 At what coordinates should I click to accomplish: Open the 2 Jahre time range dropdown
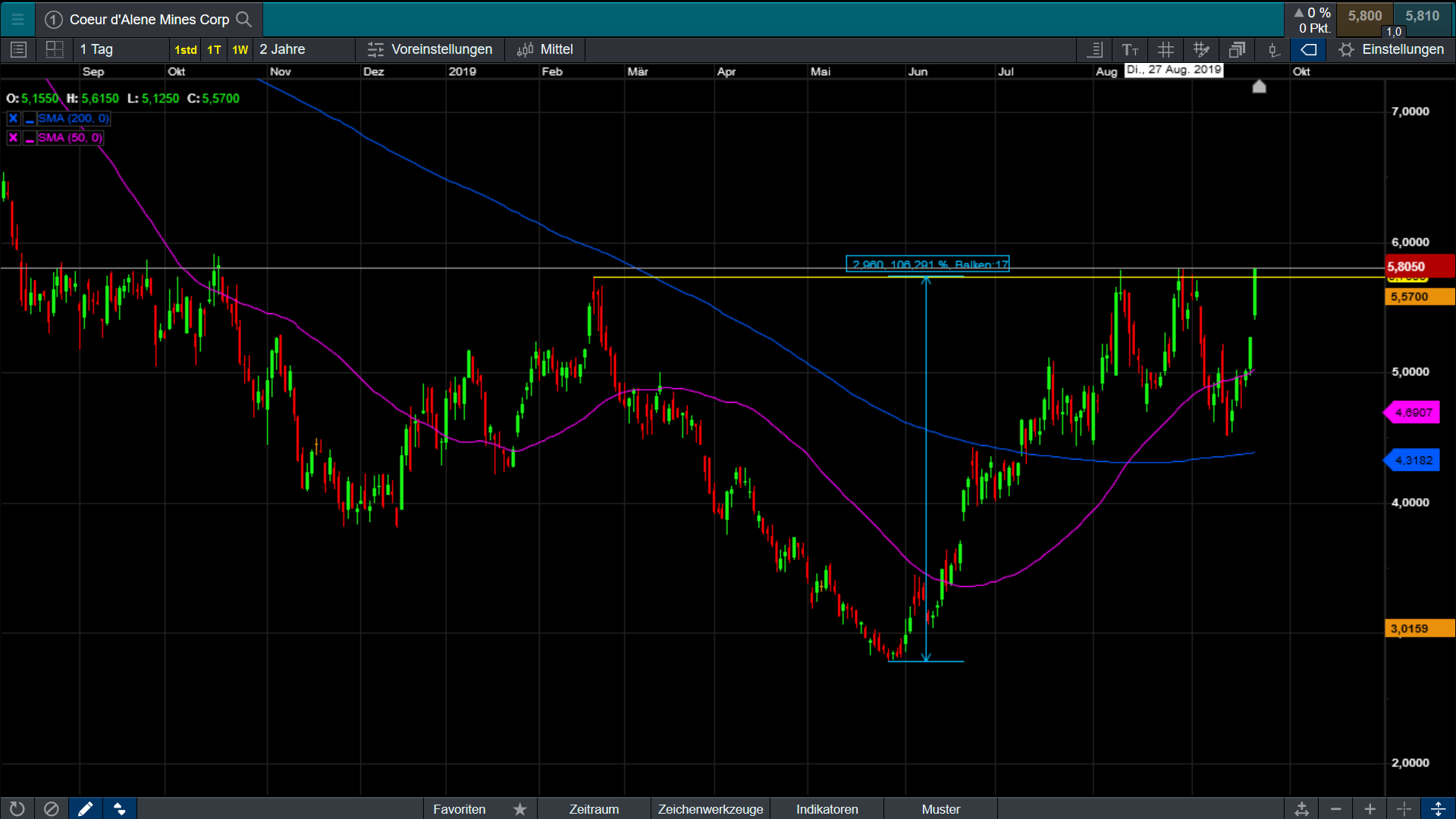(282, 50)
